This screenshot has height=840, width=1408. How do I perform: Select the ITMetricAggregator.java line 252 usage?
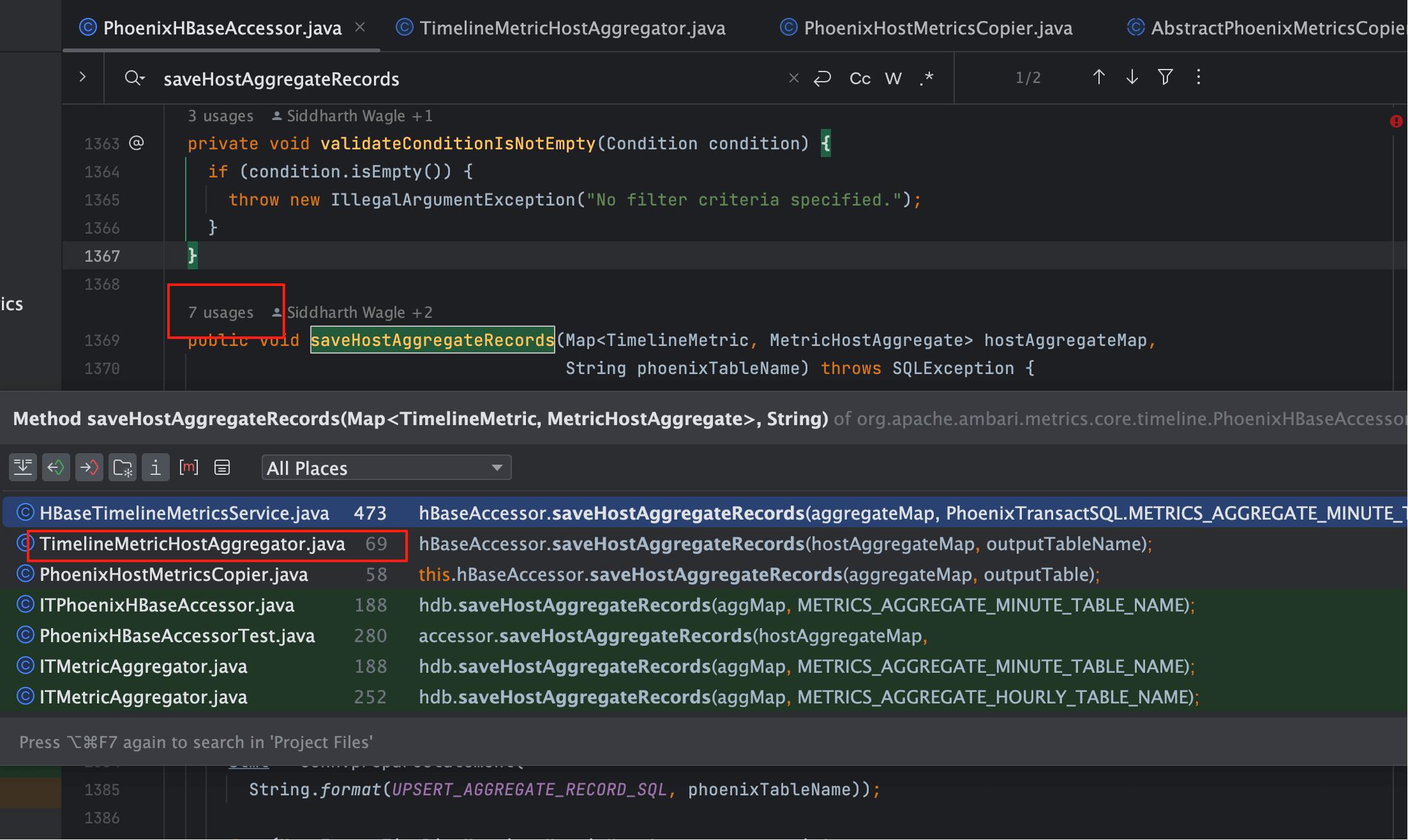[x=703, y=697]
